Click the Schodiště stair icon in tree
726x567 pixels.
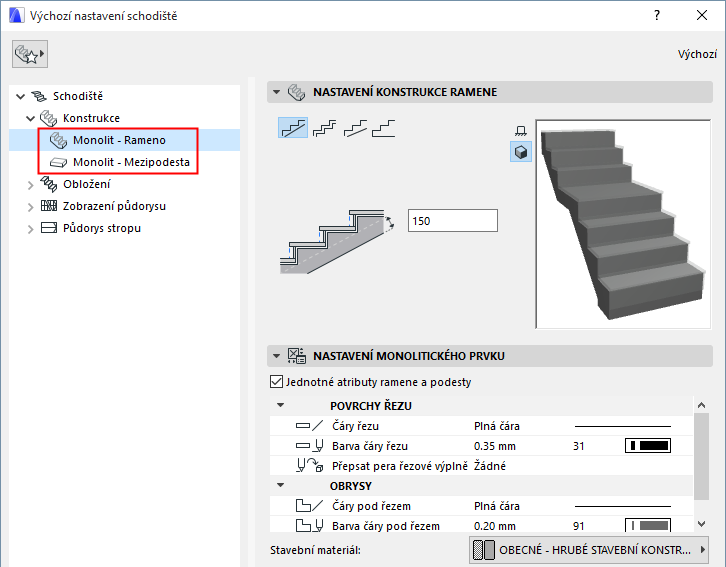coord(39,96)
